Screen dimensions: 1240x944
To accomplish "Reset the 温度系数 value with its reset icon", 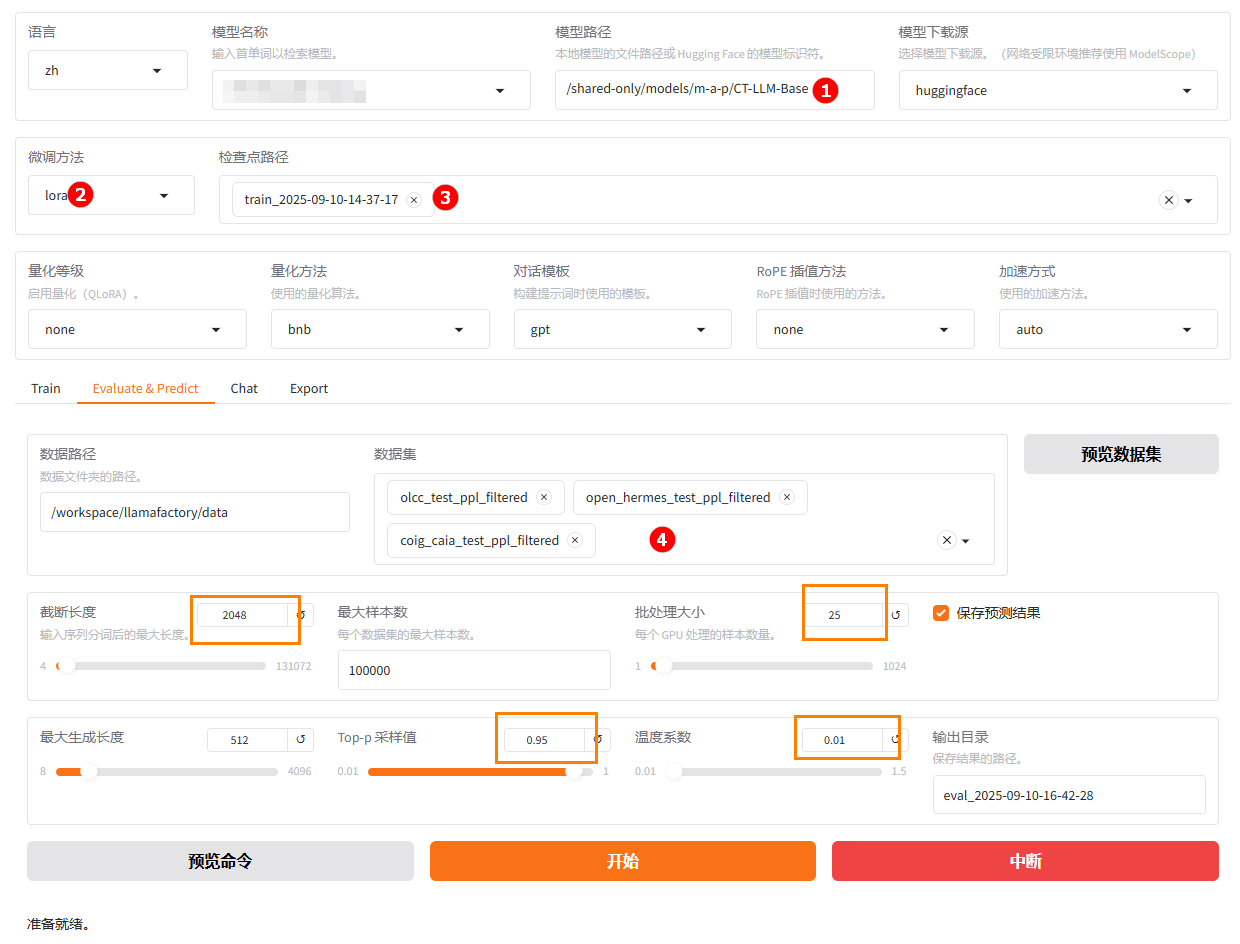I will (895, 740).
